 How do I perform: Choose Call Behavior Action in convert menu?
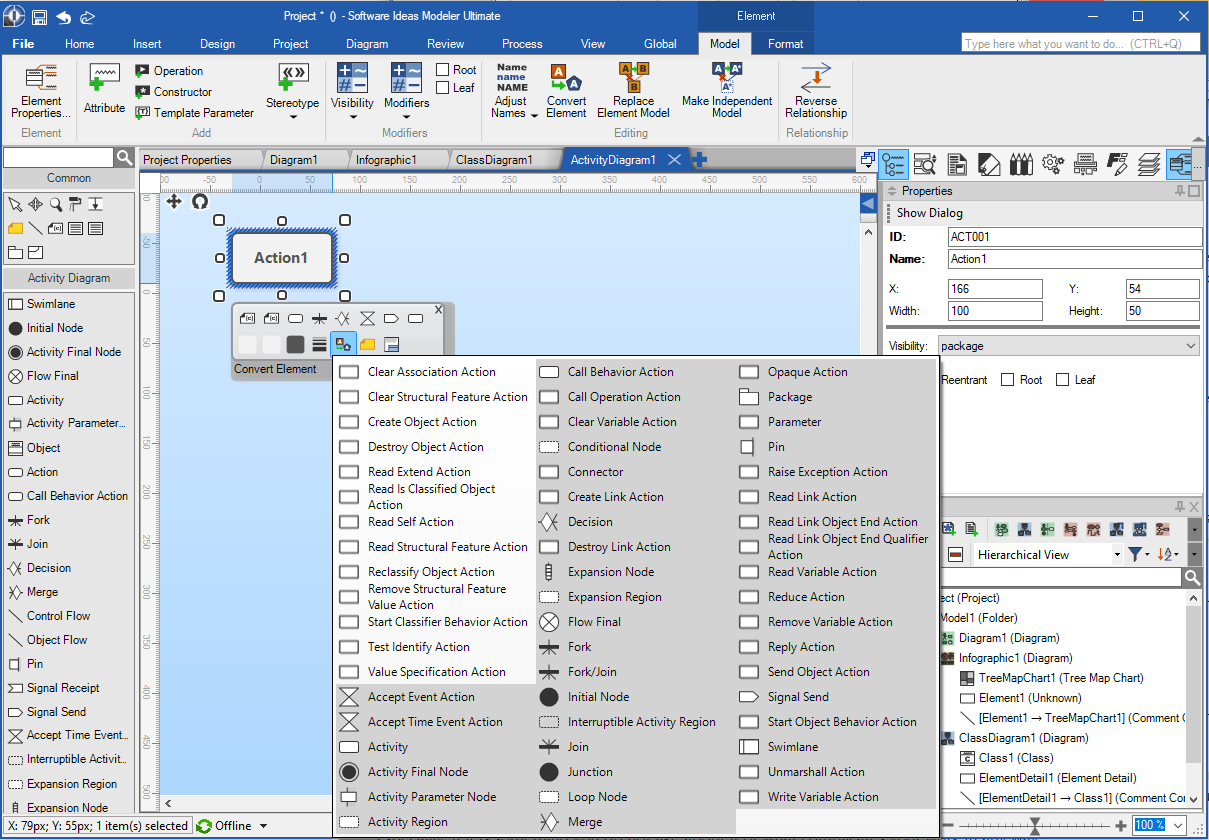[x=636, y=372]
